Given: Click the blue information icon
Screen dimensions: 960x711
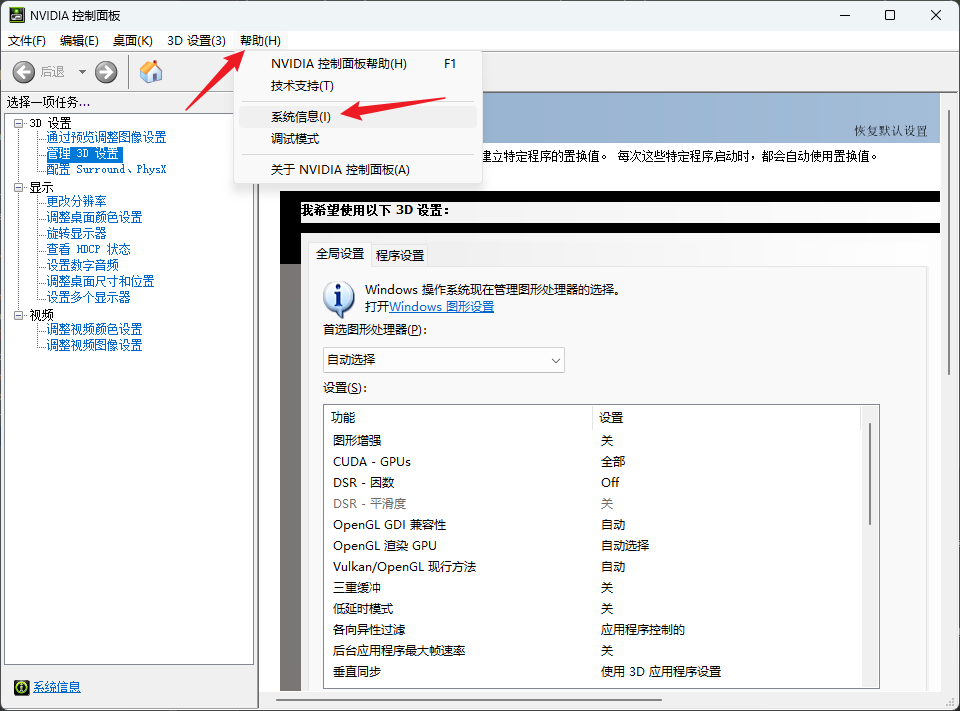Looking at the screenshot, I should (338, 299).
